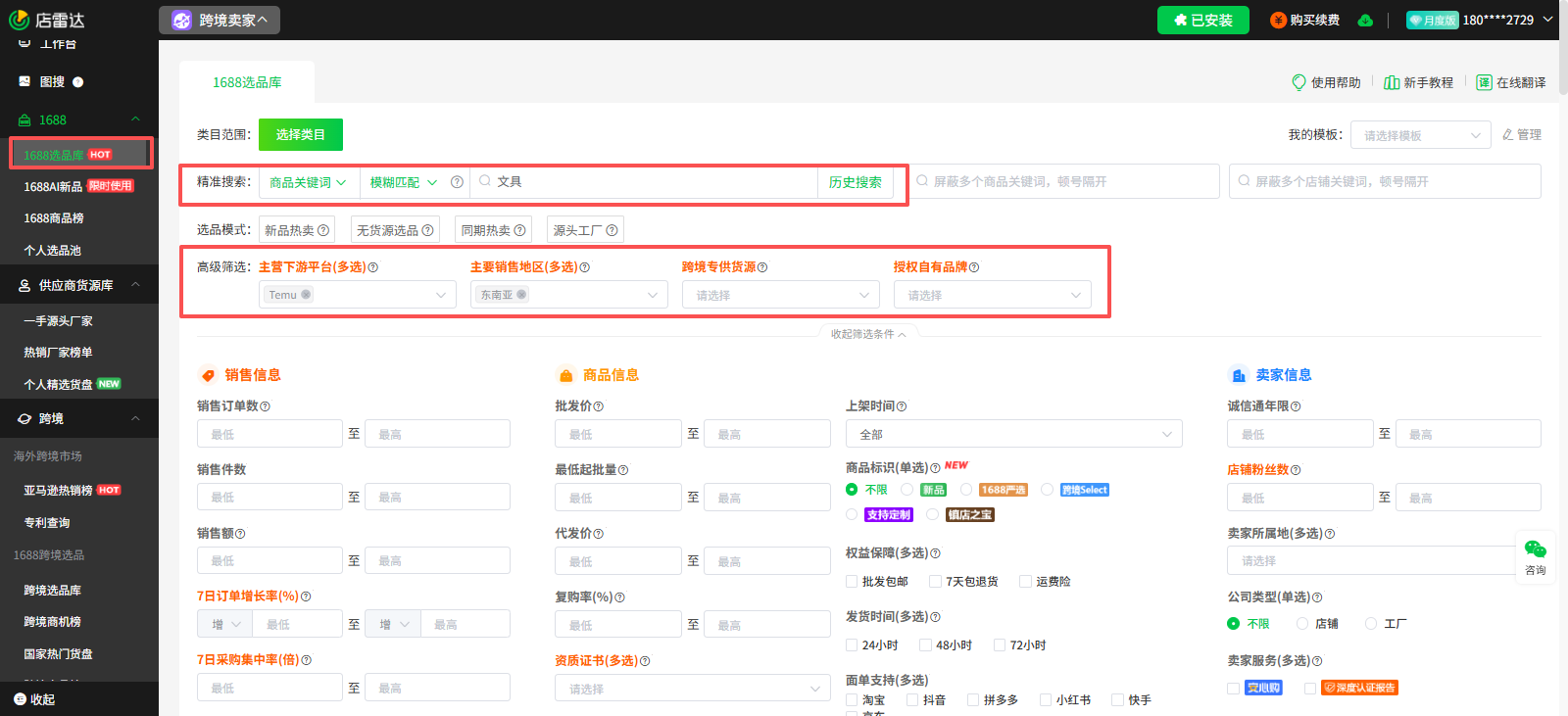Open the 商品关键词 search type dropdown
This screenshot has width=1568, height=716.
pyautogui.click(x=308, y=182)
